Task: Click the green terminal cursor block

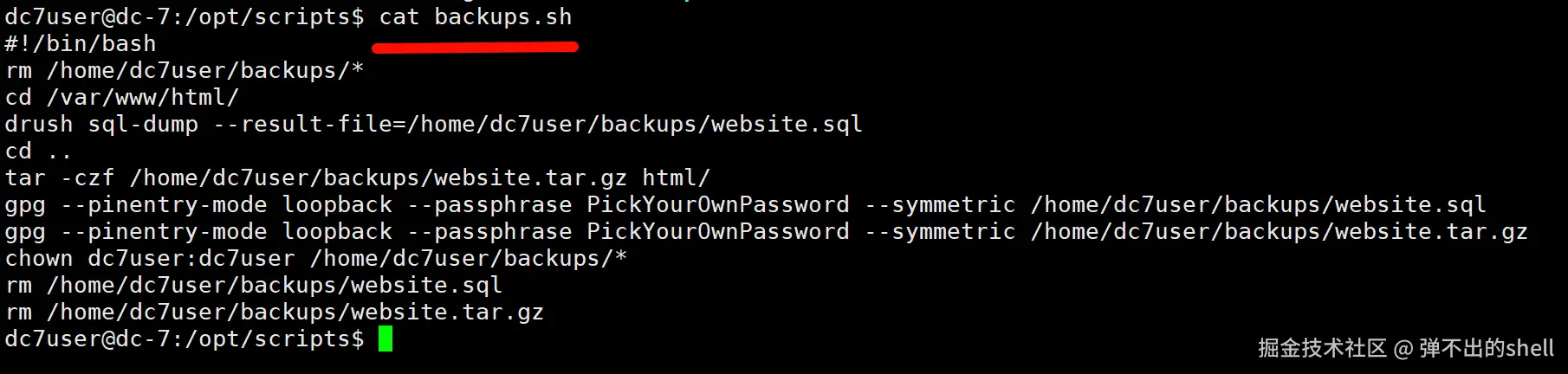Action: coord(386,339)
